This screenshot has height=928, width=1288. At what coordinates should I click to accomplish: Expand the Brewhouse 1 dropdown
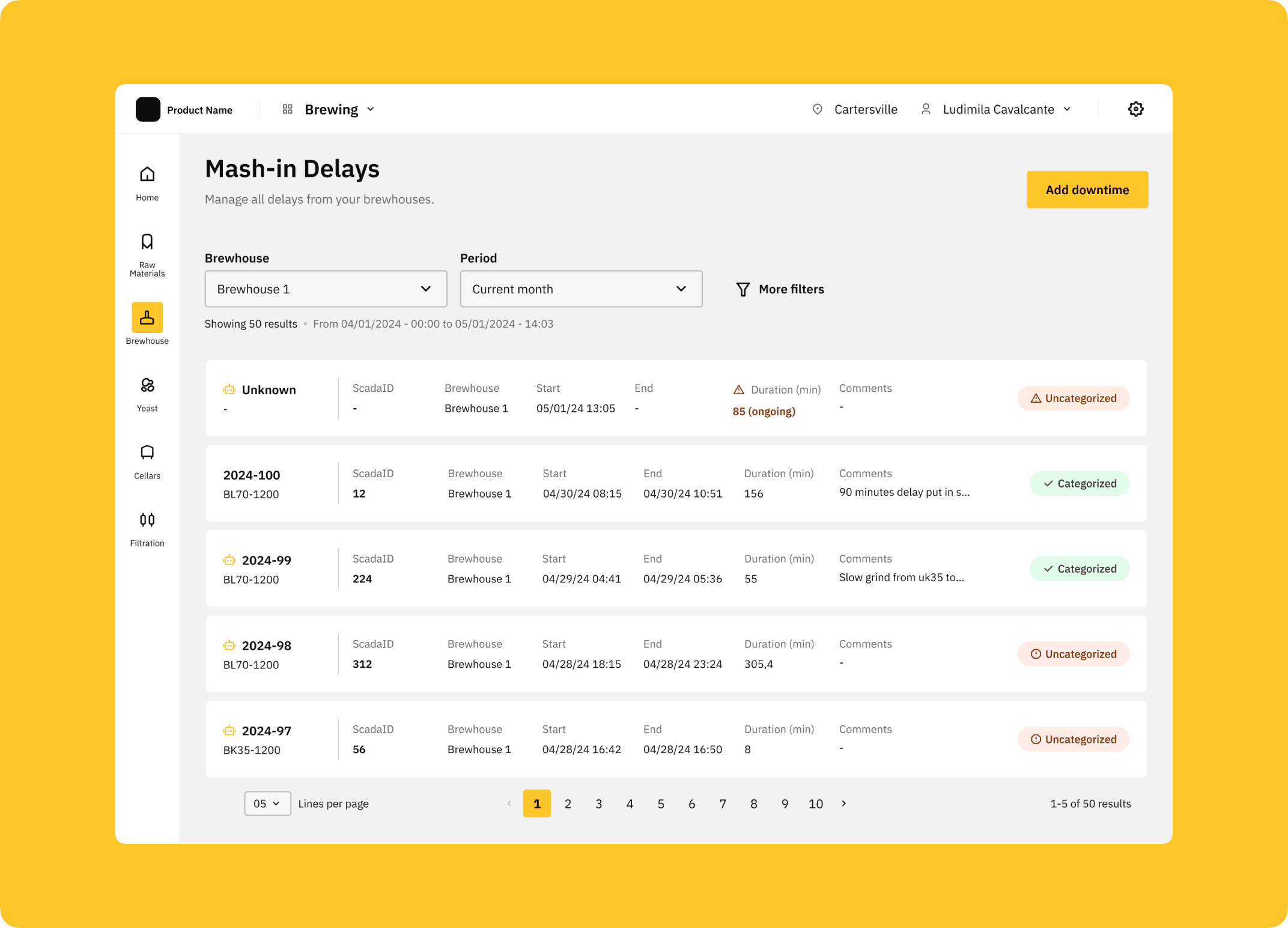point(326,289)
